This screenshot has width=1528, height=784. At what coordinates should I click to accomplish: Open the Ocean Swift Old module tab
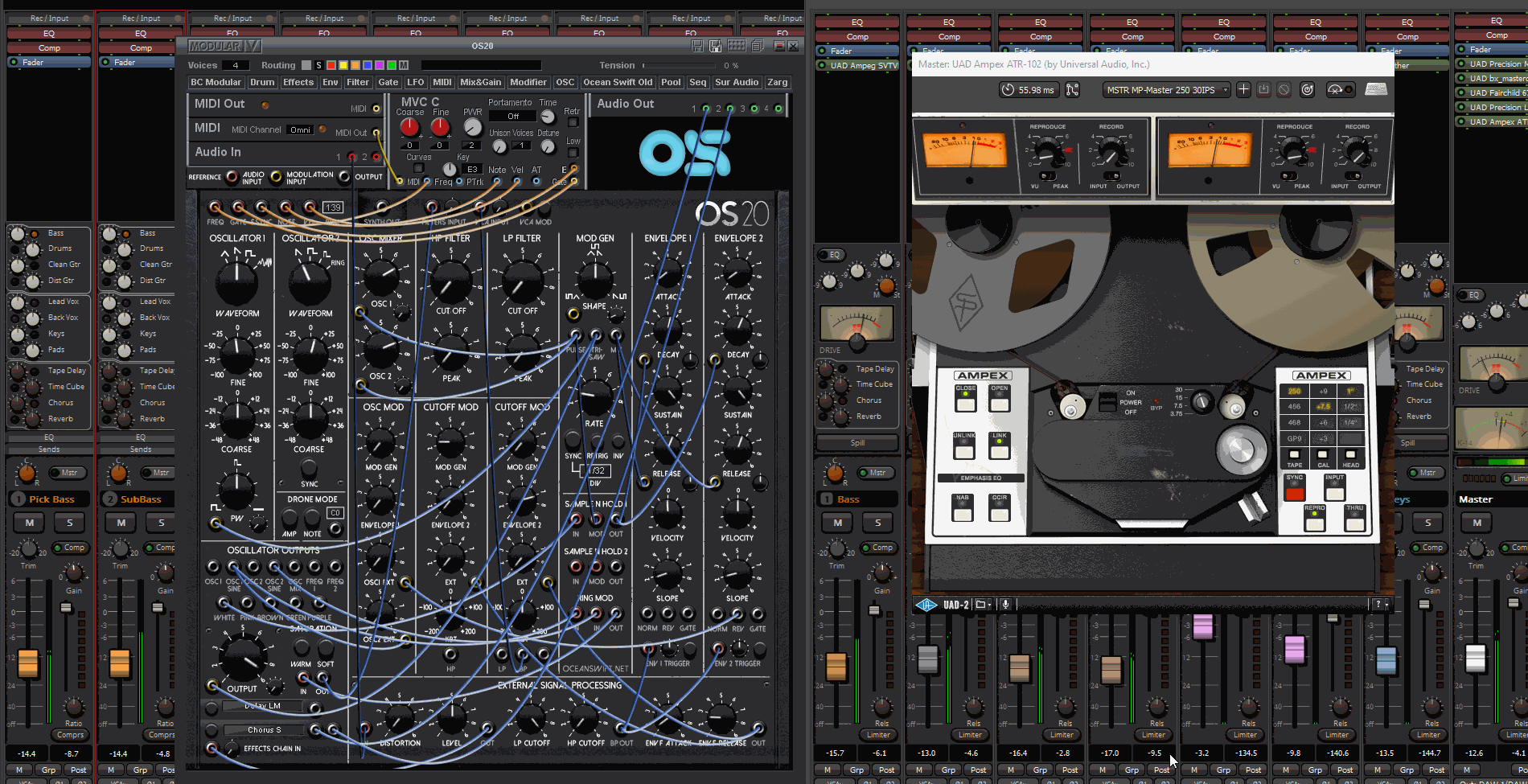618,82
